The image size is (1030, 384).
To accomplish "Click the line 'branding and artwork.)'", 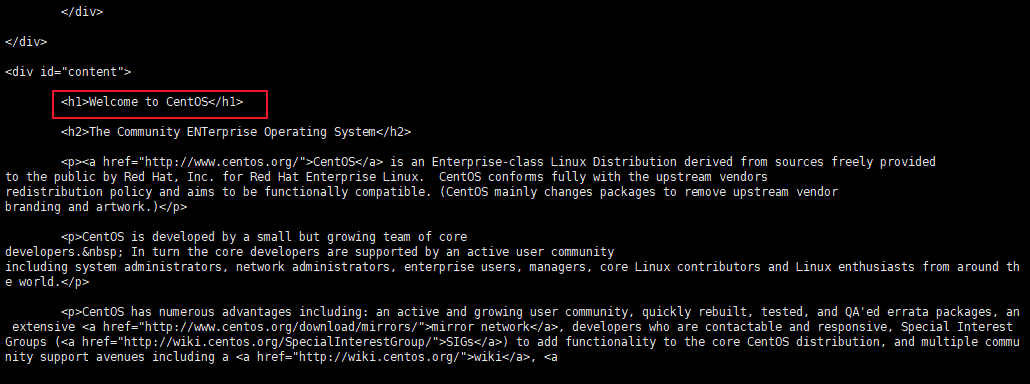I will tap(96, 207).
